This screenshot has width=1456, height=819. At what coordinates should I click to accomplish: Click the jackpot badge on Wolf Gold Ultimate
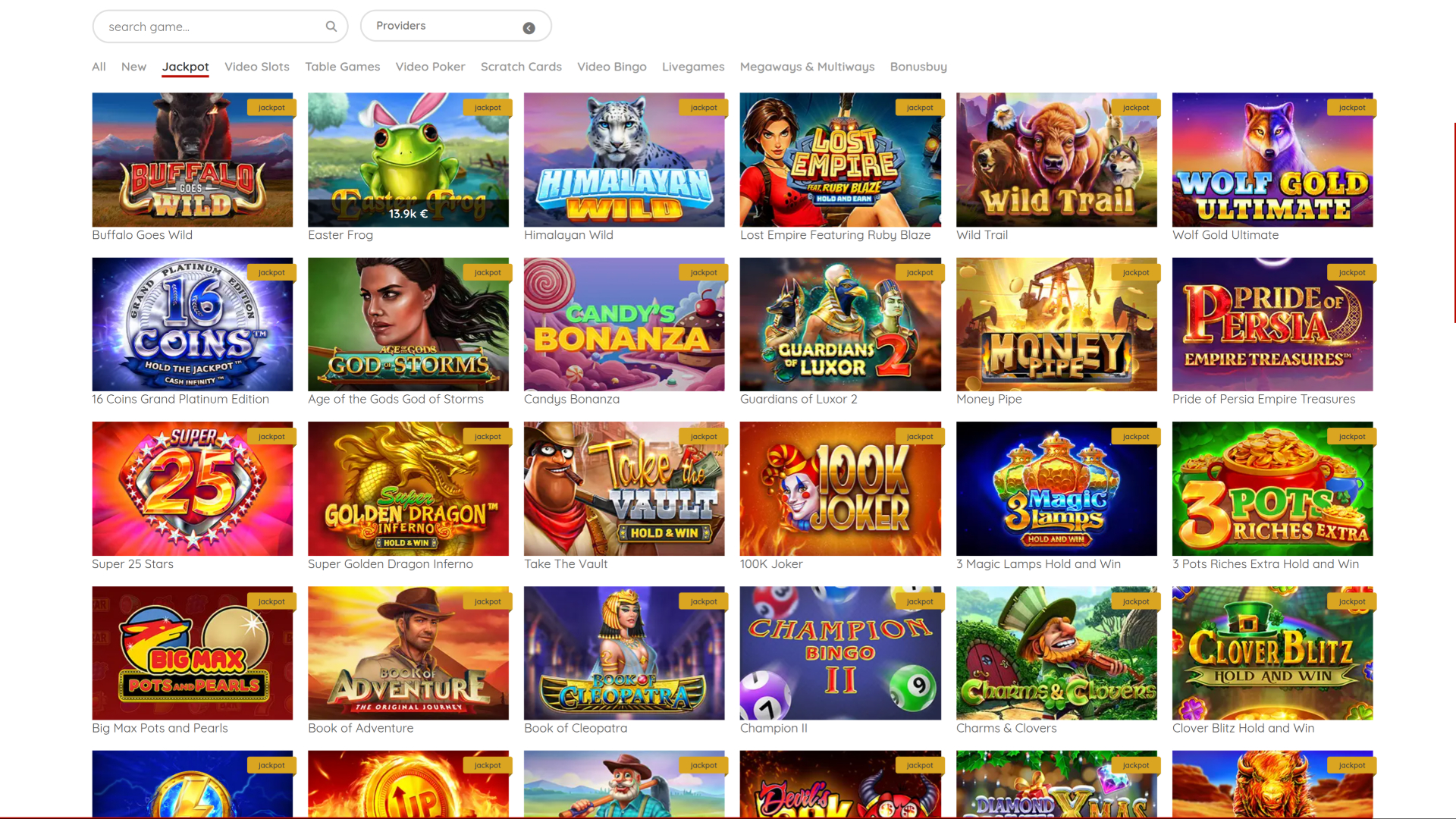click(x=1351, y=107)
